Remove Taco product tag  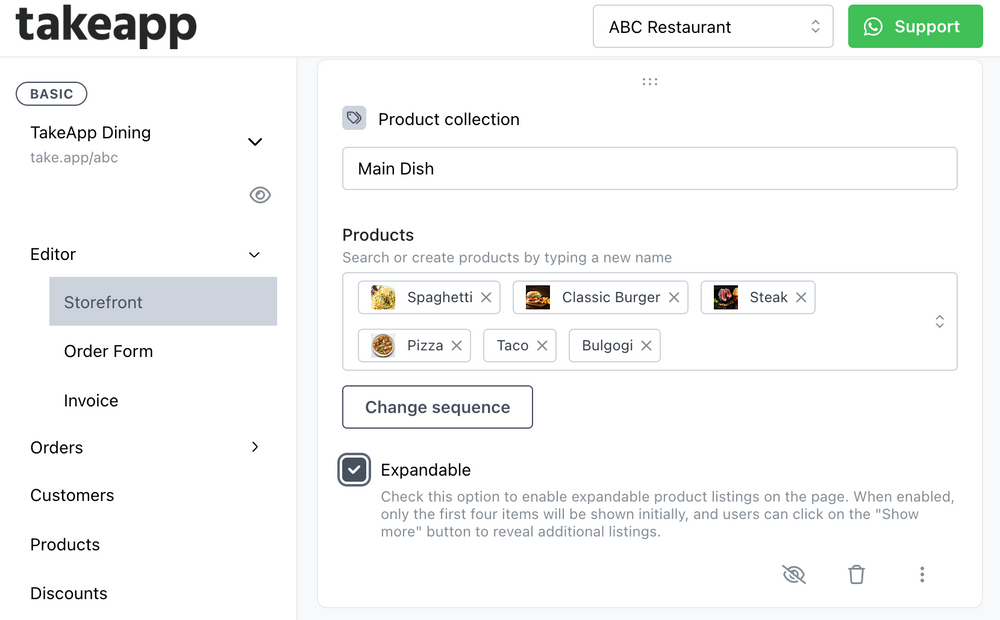pos(542,345)
